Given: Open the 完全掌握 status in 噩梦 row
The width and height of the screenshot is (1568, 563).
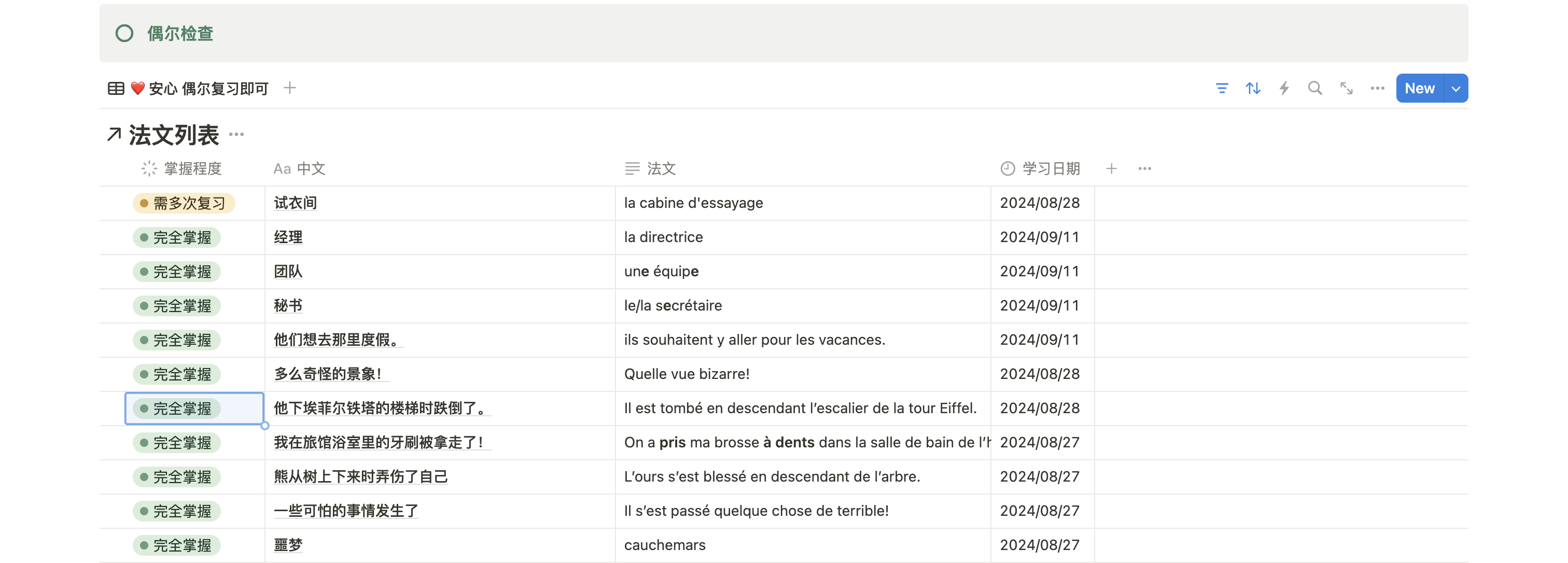Looking at the screenshot, I should 176,545.
